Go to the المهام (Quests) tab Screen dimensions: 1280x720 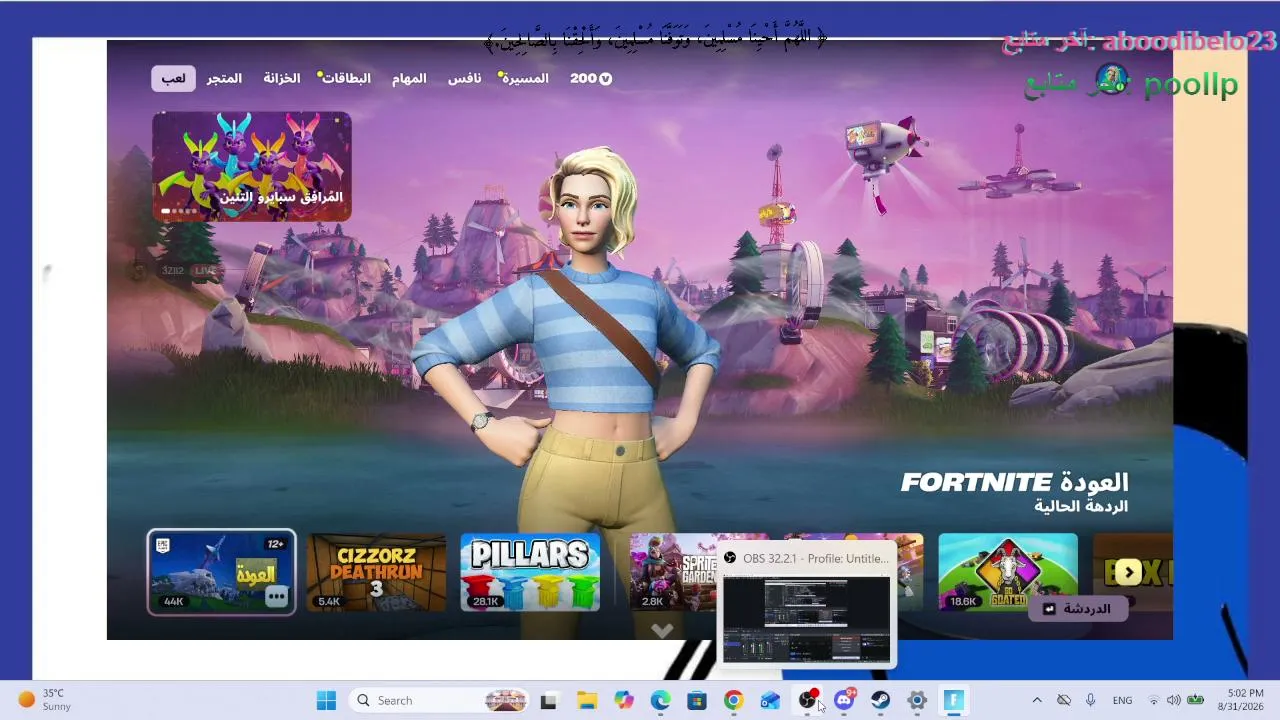tap(409, 78)
